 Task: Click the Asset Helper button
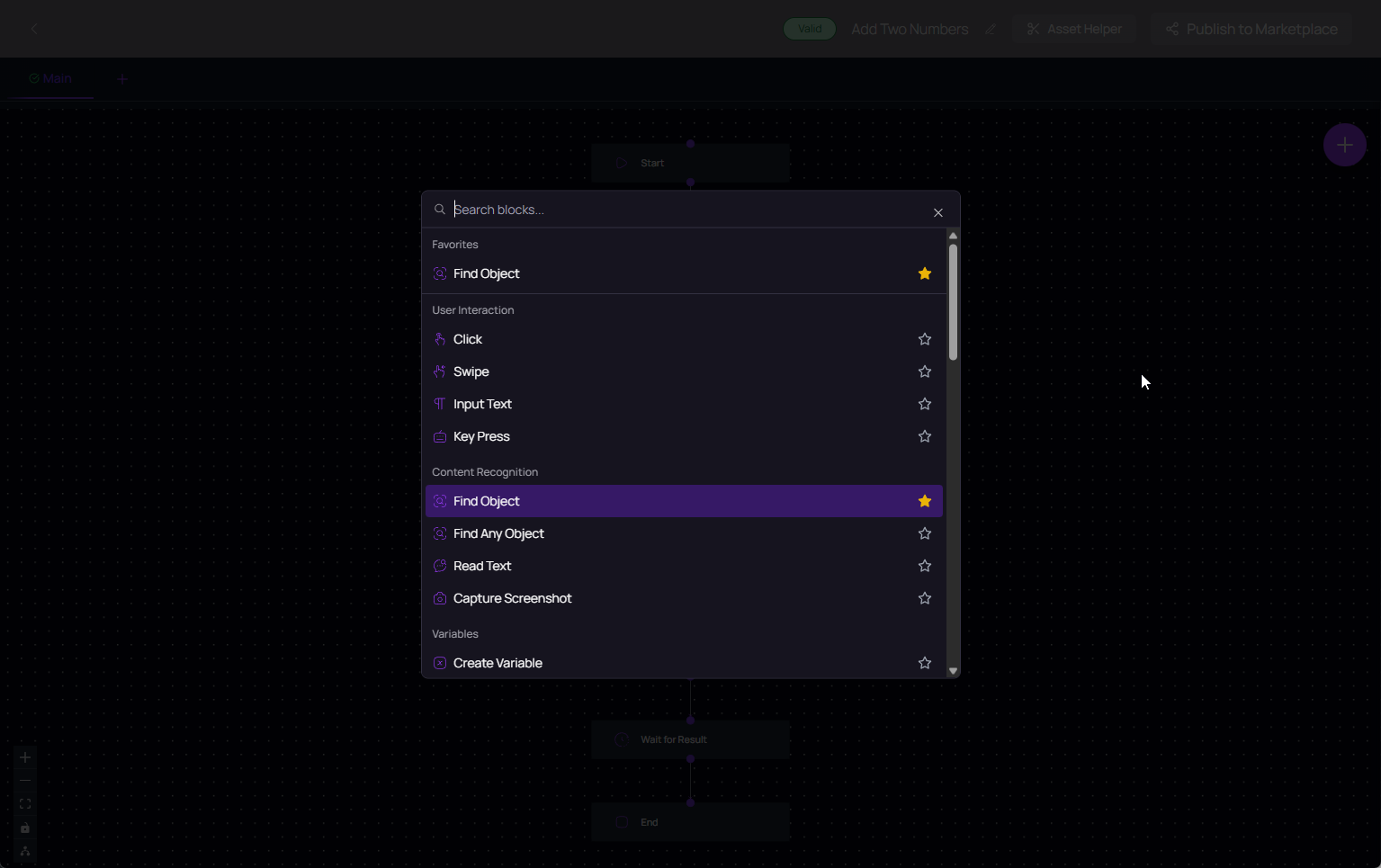click(x=1074, y=28)
